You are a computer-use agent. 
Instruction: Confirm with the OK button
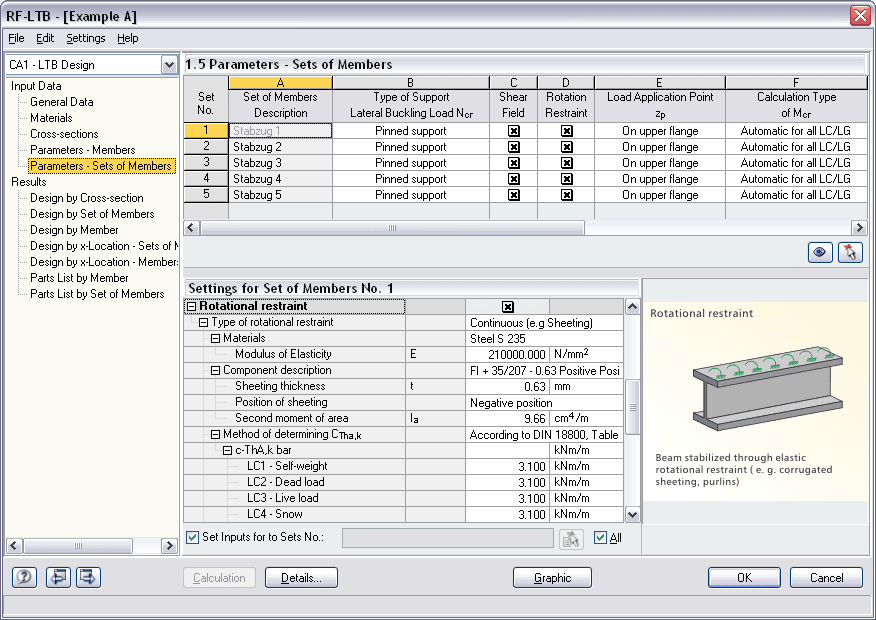click(x=744, y=578)
